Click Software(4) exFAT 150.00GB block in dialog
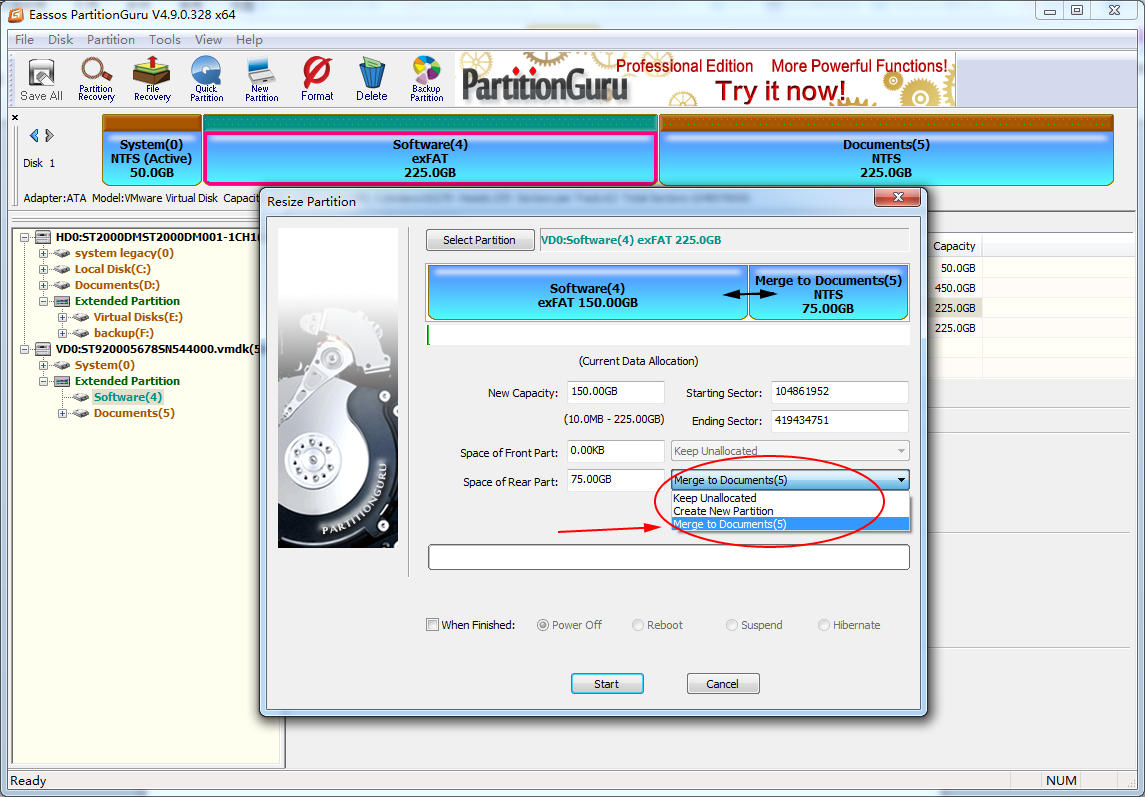Viewport: 1145px width, 797px height. pyautogui.click(x=588, y=293)
